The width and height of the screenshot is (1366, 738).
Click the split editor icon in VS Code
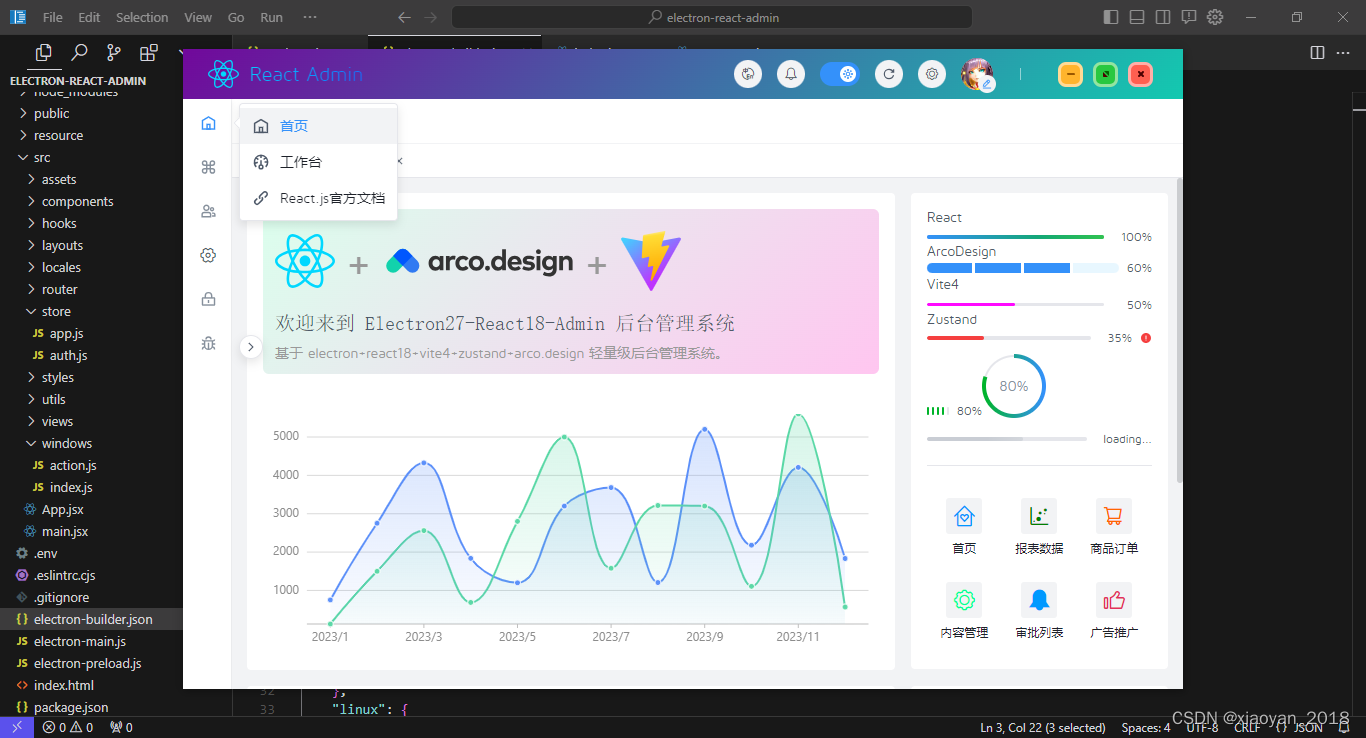coord(1317,52)
